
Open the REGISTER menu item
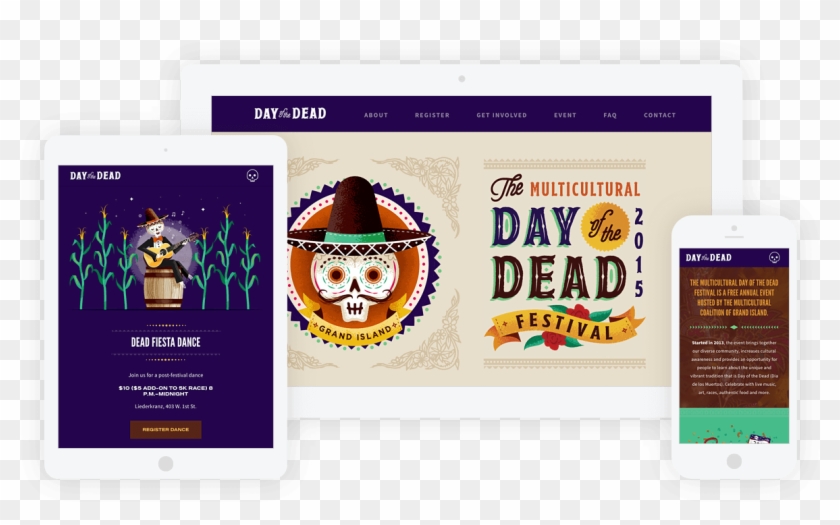point(432,115)
